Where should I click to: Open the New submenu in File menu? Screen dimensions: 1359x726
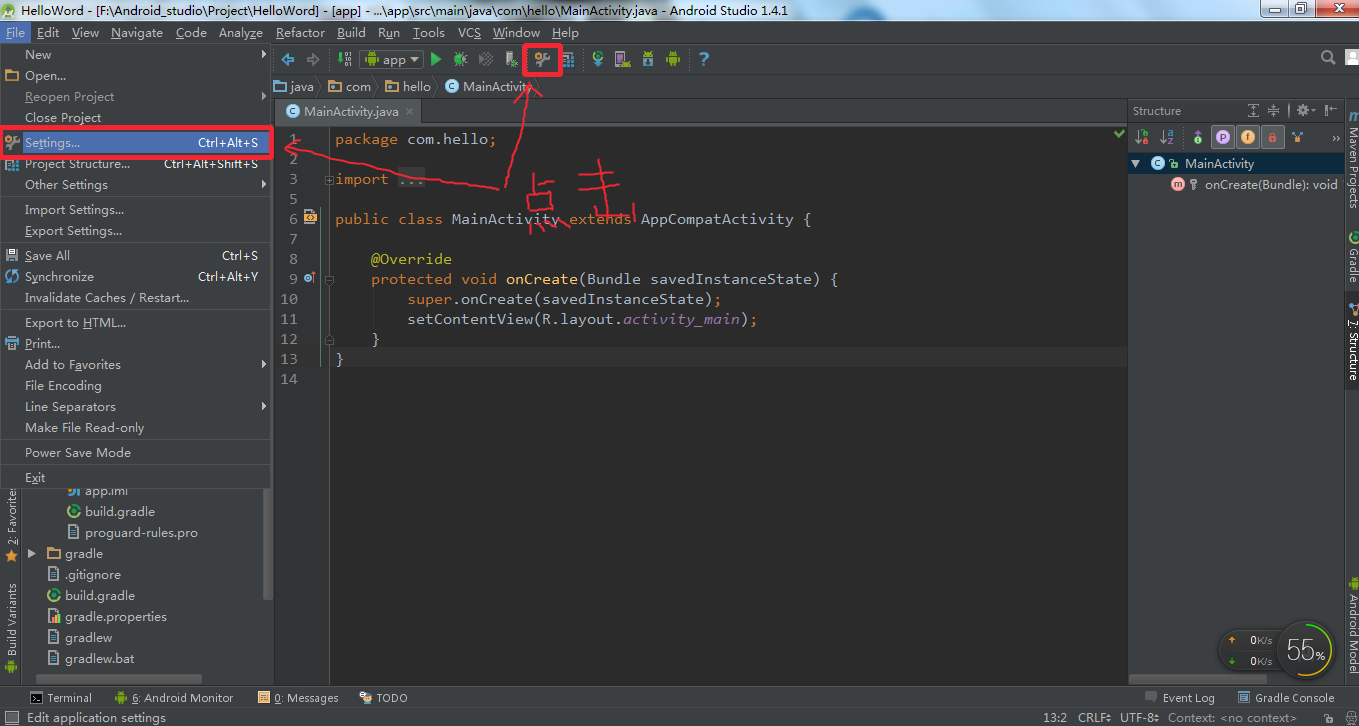tap(136, 55)
